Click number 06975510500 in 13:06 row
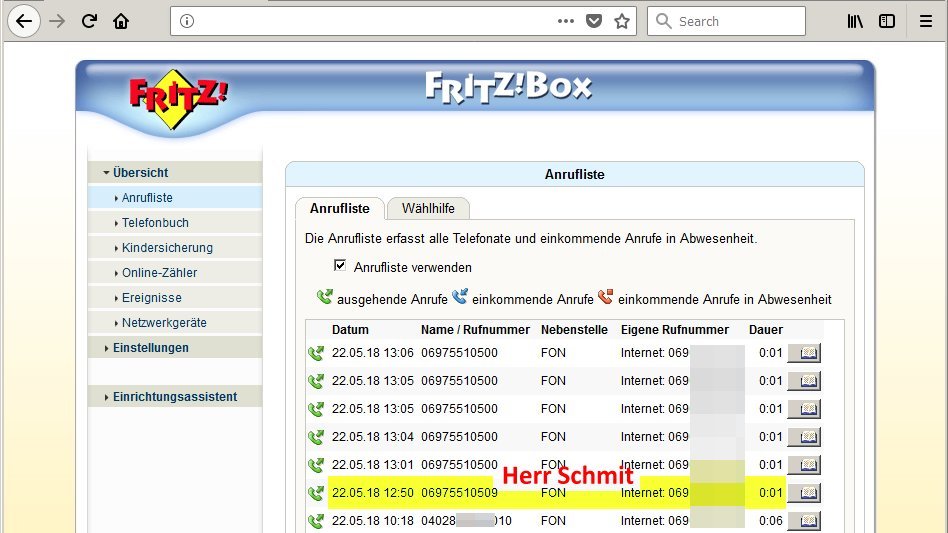Screen dimensions: 948x533 [x=459, y=353]
